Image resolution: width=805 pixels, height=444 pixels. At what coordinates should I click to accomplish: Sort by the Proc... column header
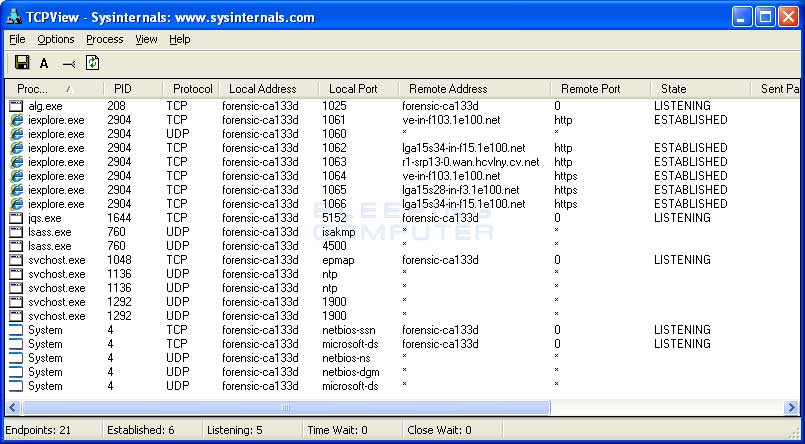click(x=54, y=89)
